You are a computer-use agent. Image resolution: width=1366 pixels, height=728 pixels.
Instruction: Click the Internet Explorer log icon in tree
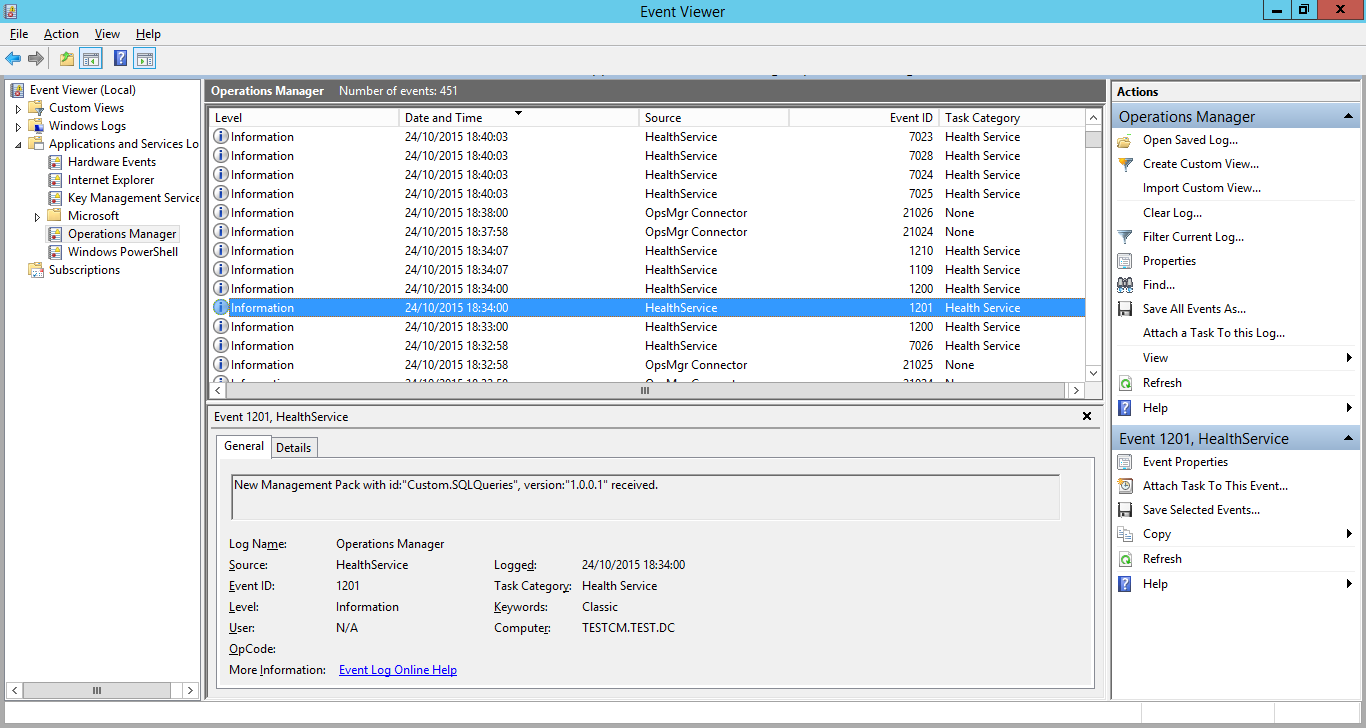[56, 180]
